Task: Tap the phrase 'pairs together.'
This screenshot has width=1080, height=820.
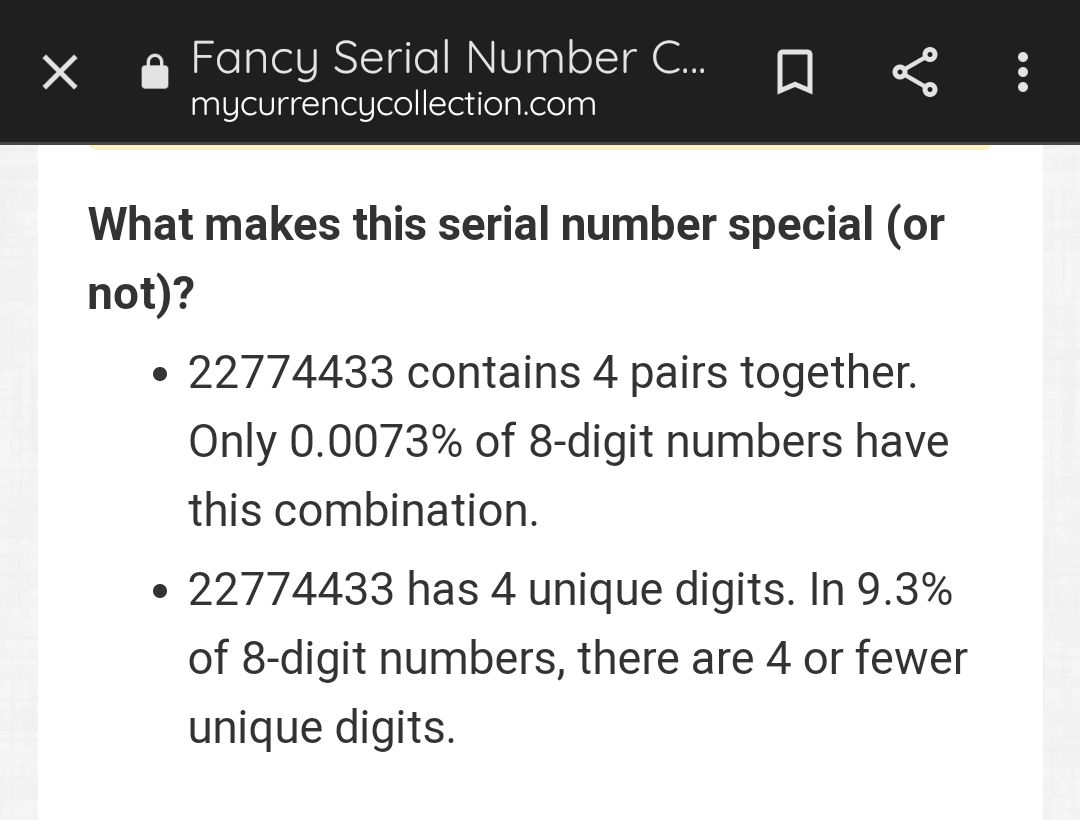Action: pos(773,374)
